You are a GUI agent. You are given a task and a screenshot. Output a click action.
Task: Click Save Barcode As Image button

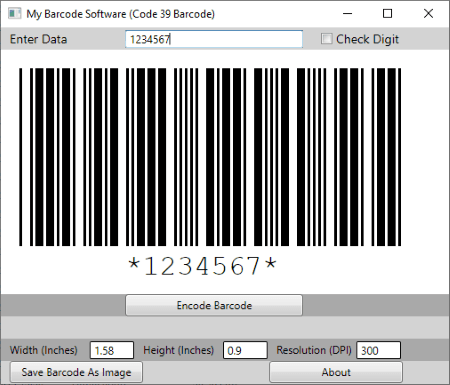pyautogui.click(x=76, y=372)
